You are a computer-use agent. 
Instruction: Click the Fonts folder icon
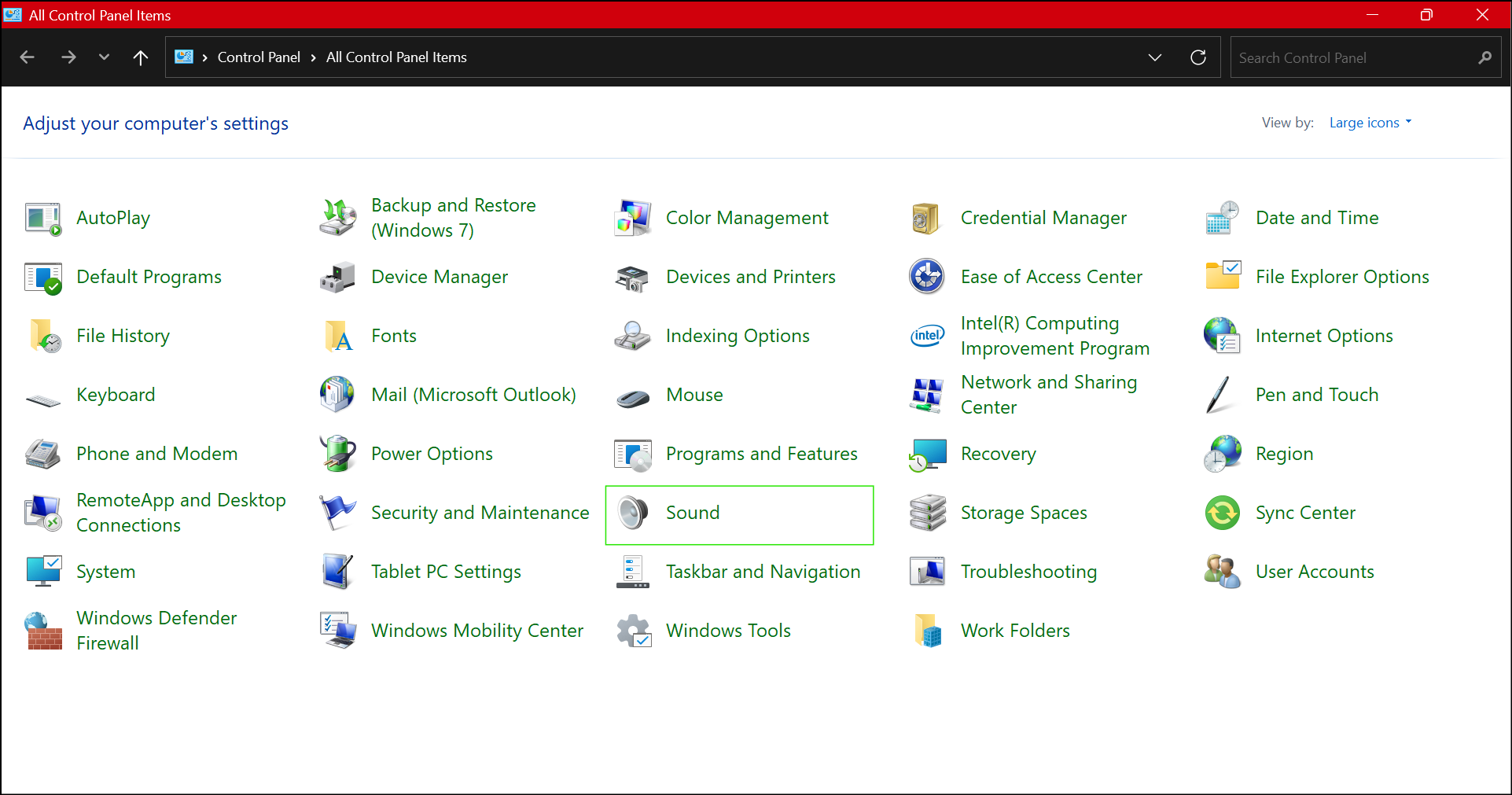coord(338,336)
